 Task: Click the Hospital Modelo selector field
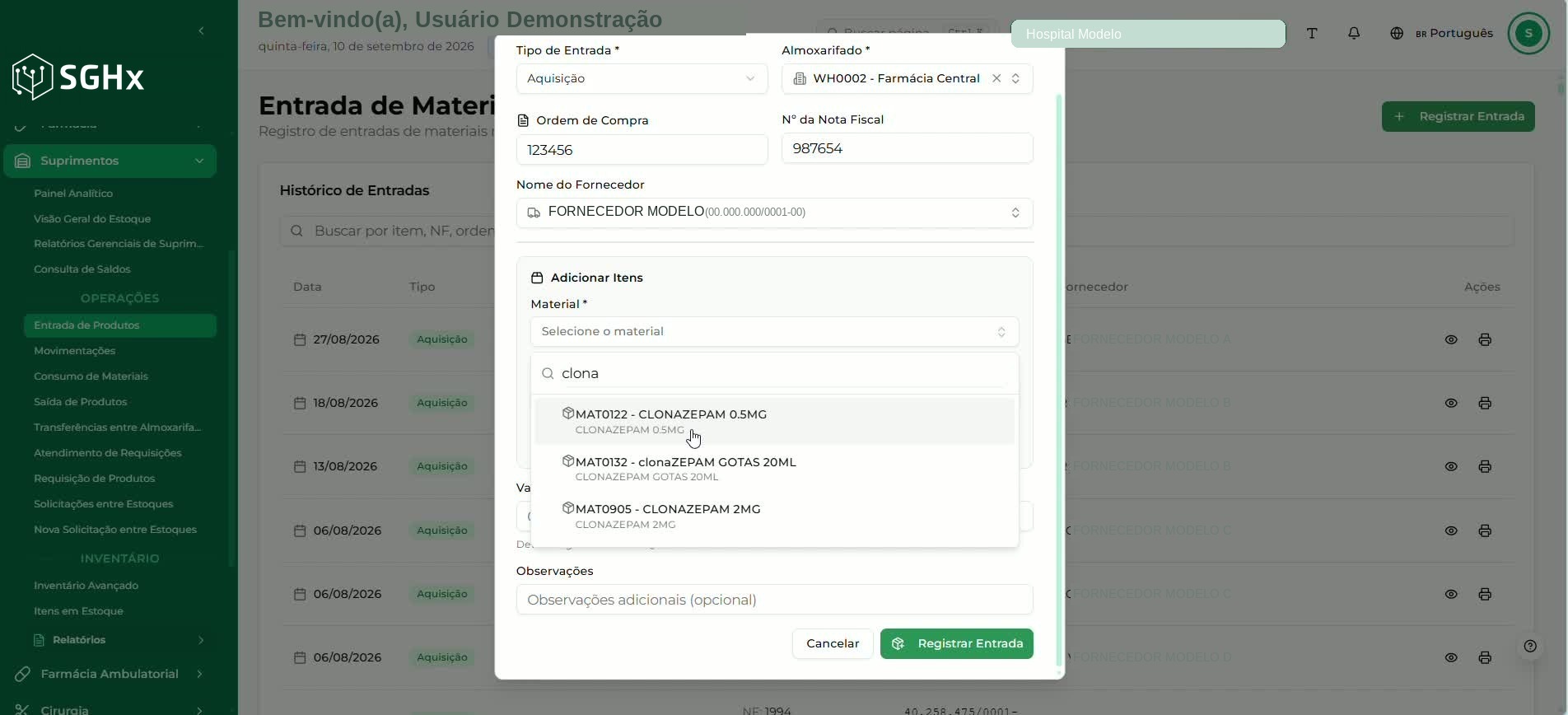click(1148, 34)
